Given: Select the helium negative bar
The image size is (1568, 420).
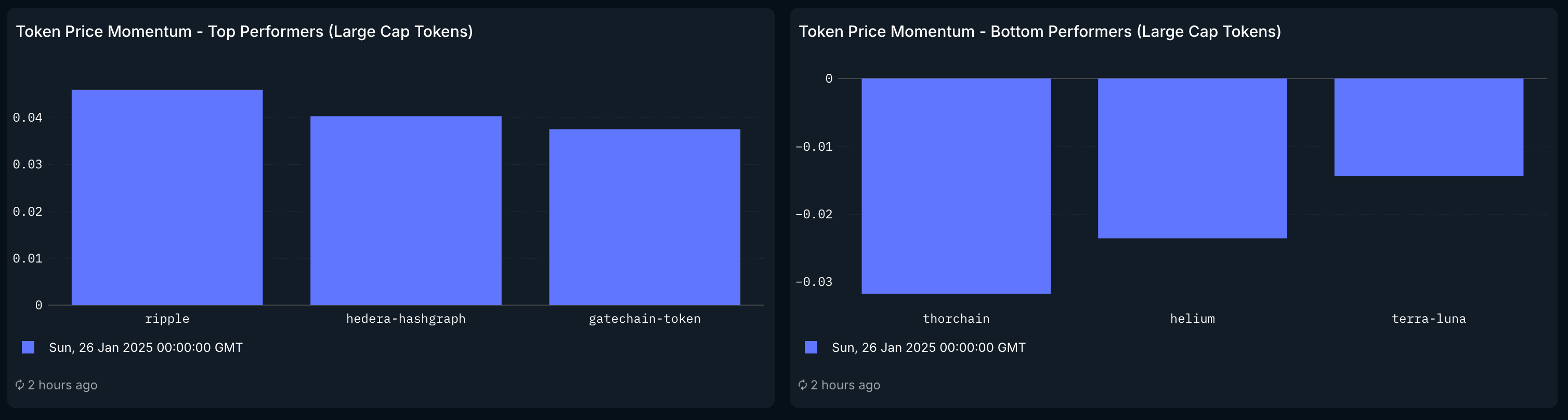Looking at the screenshot, I should [1192, 158].
